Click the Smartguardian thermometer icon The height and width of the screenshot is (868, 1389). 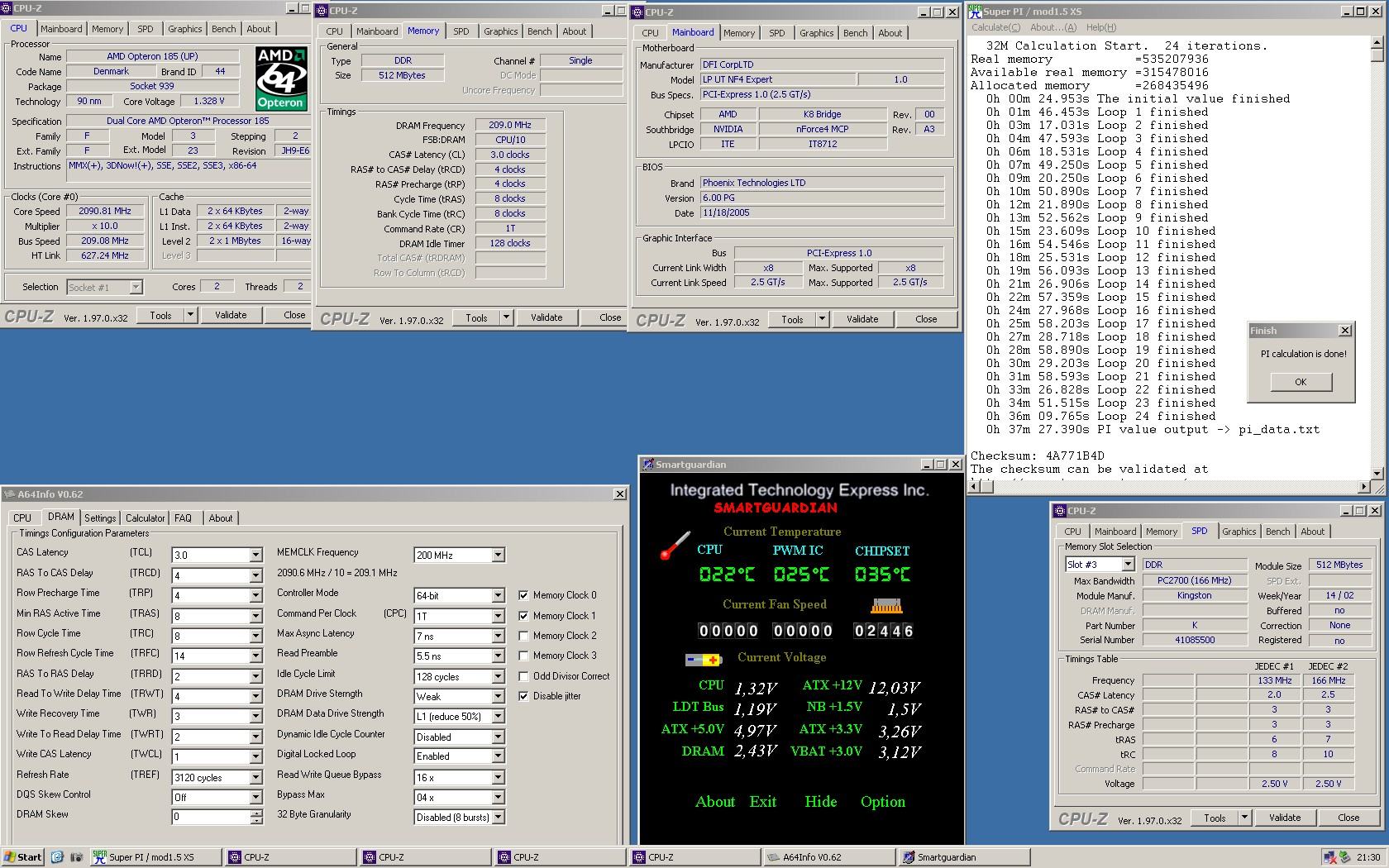coord(675,545)
